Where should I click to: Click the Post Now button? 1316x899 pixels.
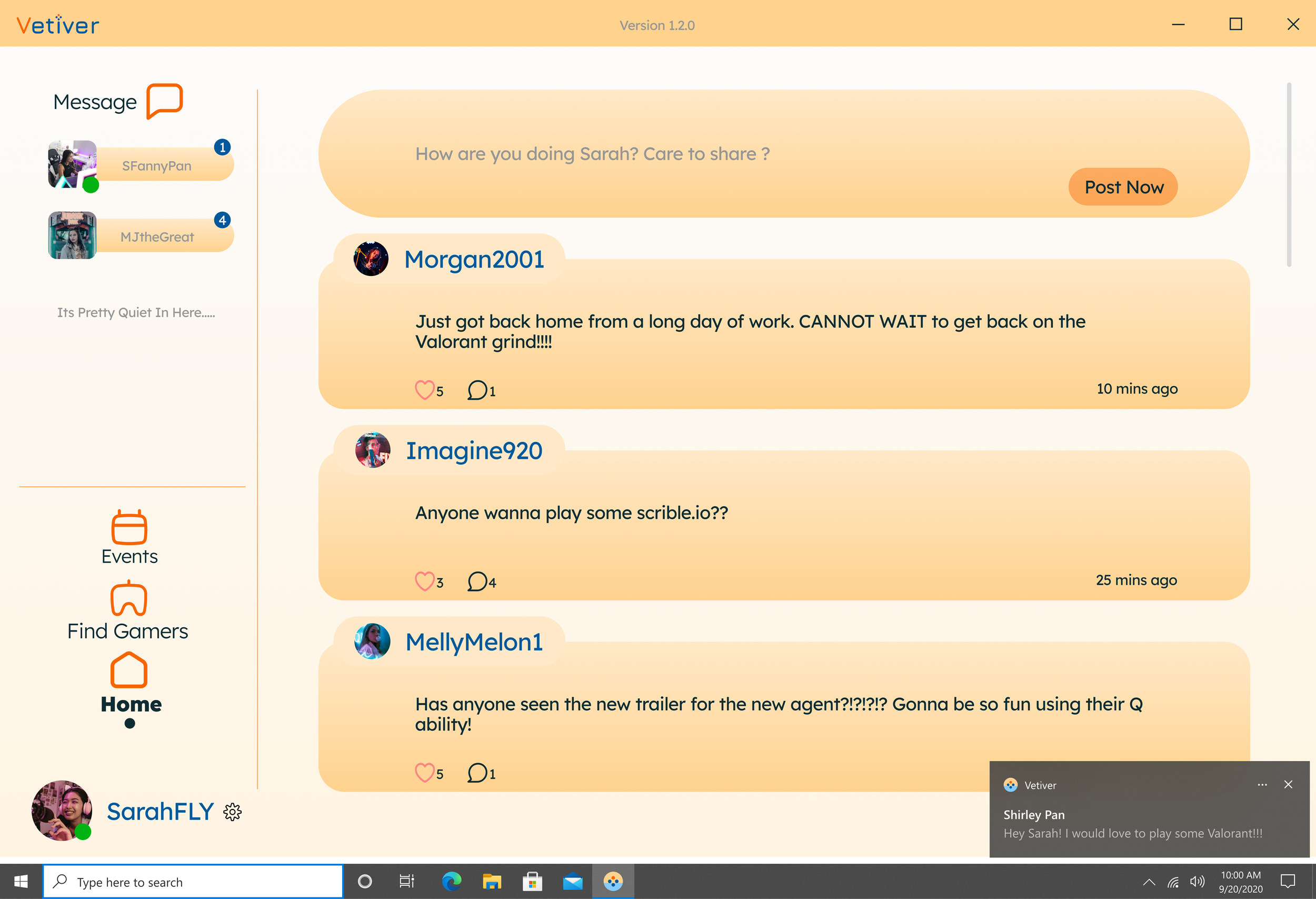pyautogui.click(x=1123, y=187)
